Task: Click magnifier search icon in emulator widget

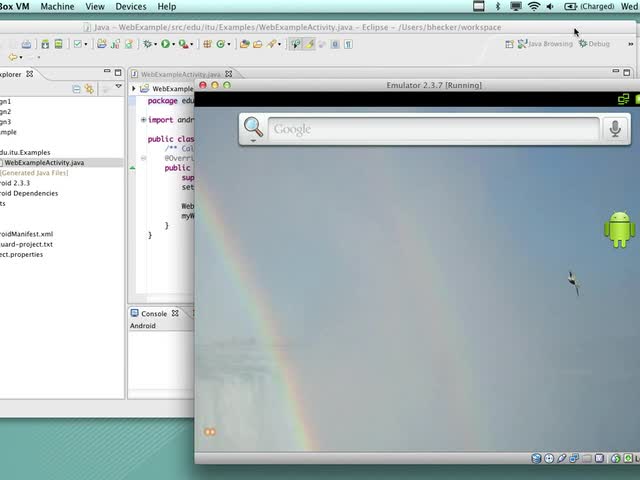Action: click(x=253, y=128)
